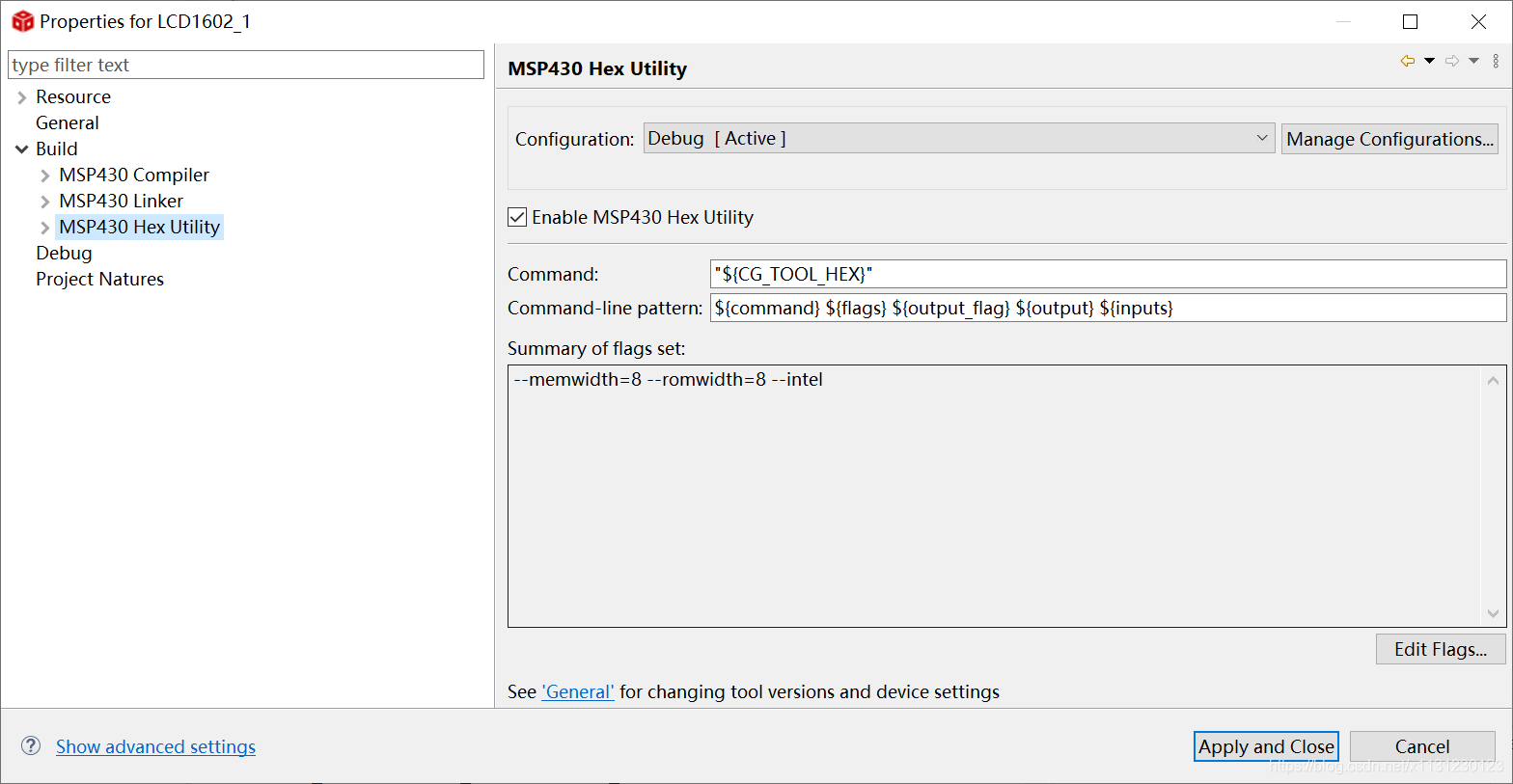The height and width of the screenshot is (784, 1513).
Task: Expand the MSP430 Linker node
Action: (x=44, y=202)
